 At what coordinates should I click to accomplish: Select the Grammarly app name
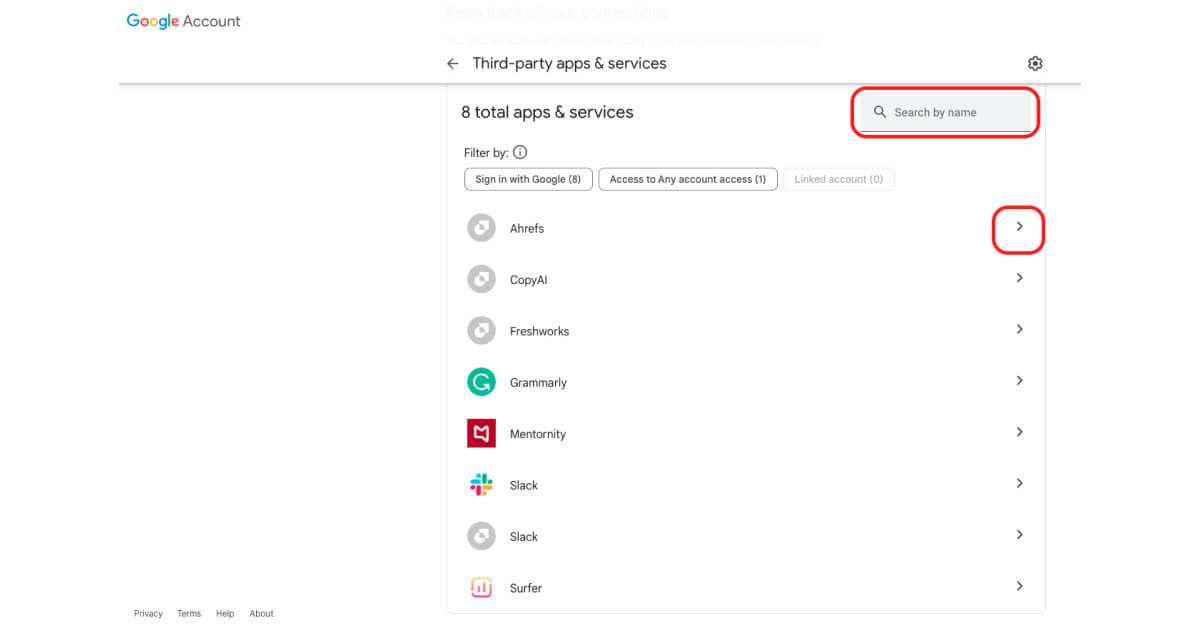point(538,383)
